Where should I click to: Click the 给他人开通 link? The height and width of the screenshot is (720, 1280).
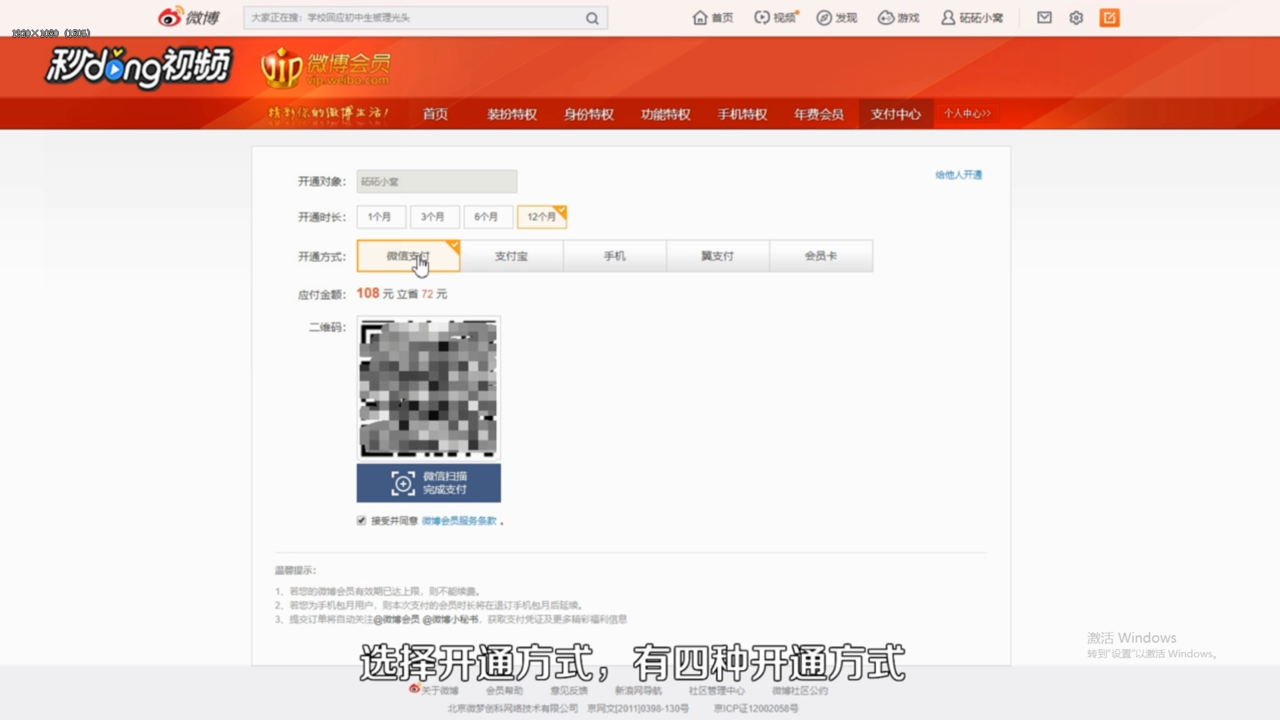click(x=959, y=175)
